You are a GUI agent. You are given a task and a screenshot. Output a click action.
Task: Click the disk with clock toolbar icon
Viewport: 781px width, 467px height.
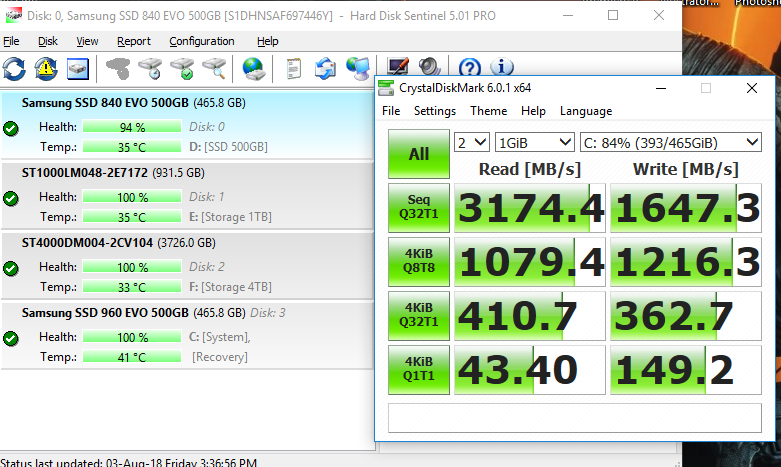click(150, 69)
